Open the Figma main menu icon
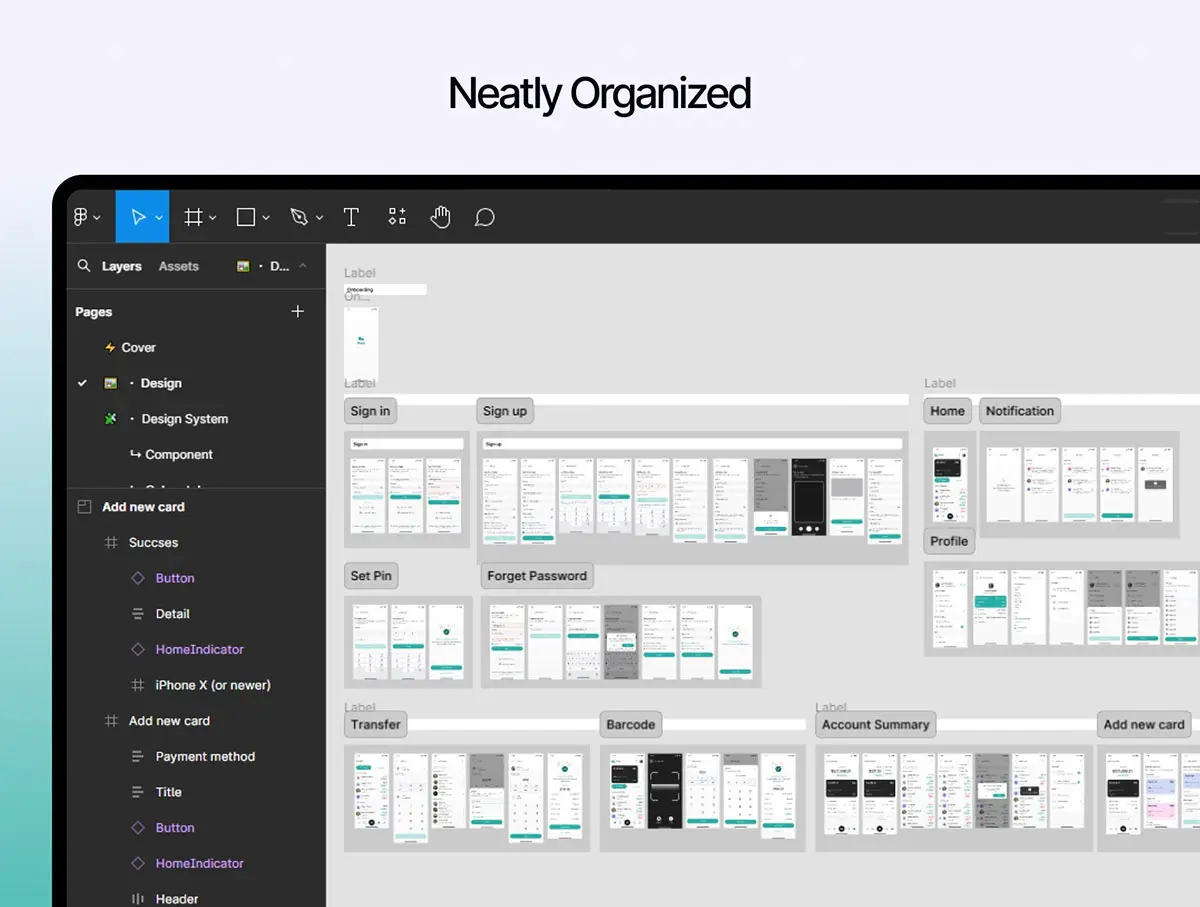 coord(82,217)
